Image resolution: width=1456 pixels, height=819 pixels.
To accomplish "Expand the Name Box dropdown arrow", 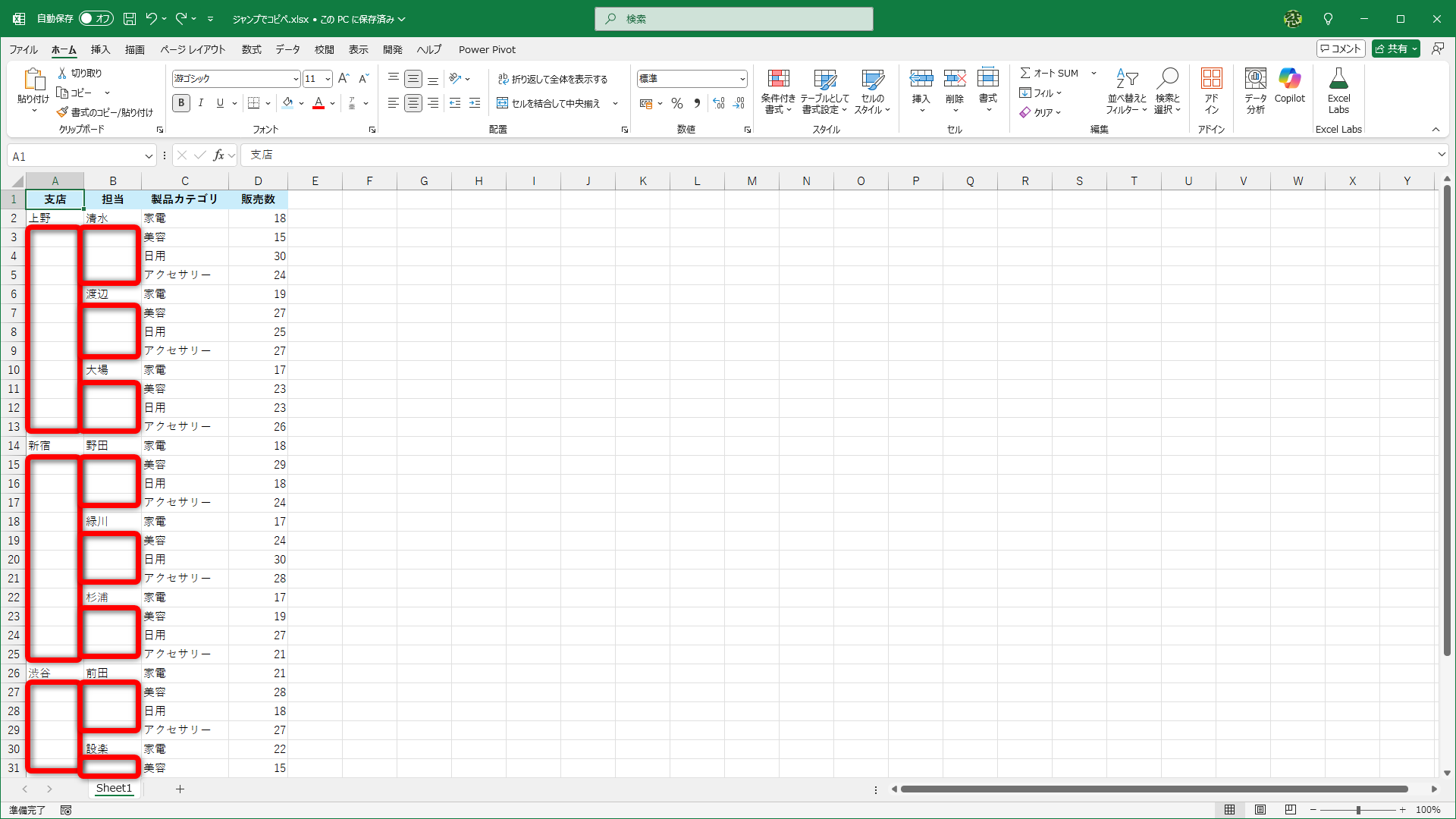I will click(149, 156).
